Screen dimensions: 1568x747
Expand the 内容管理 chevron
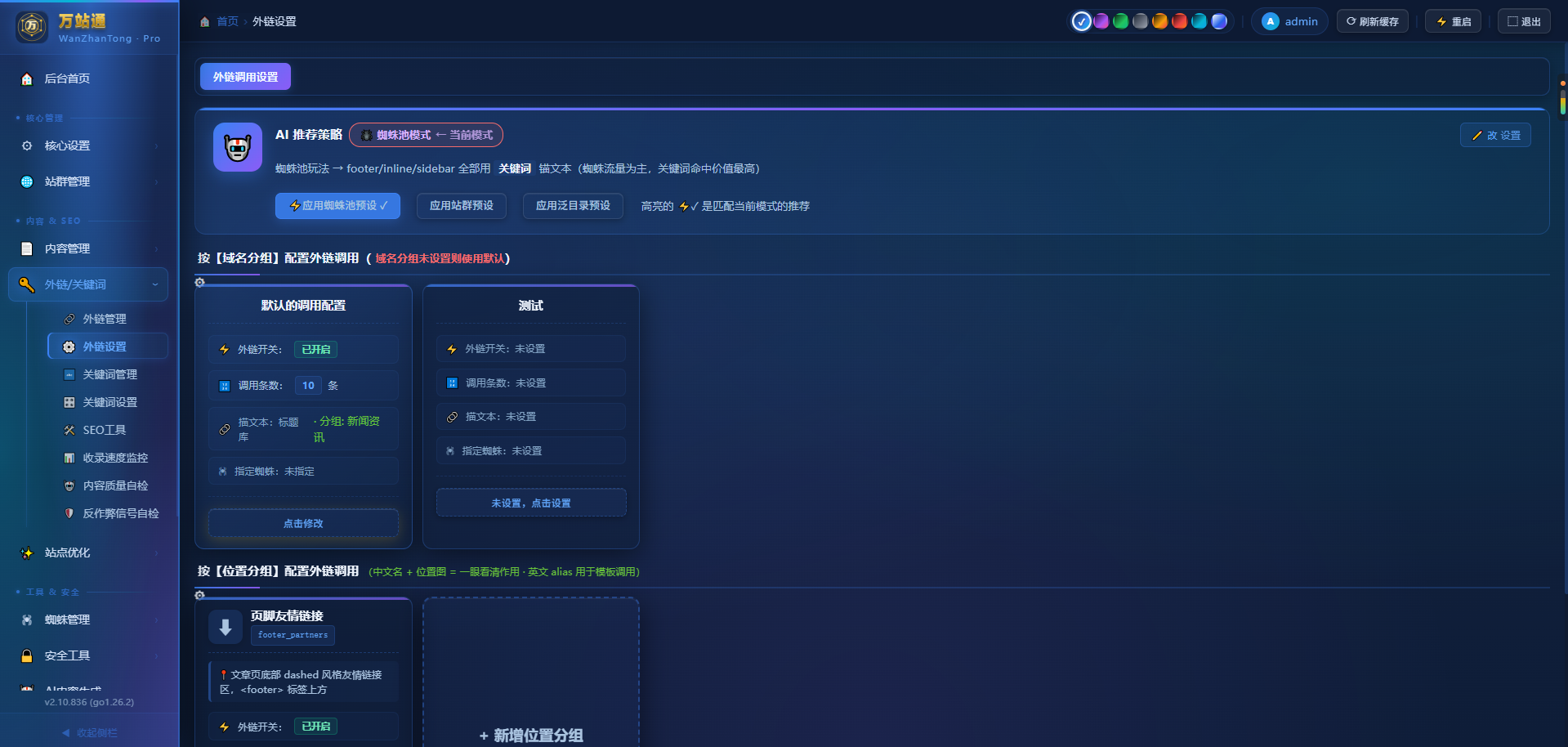(x=156, y=248)
